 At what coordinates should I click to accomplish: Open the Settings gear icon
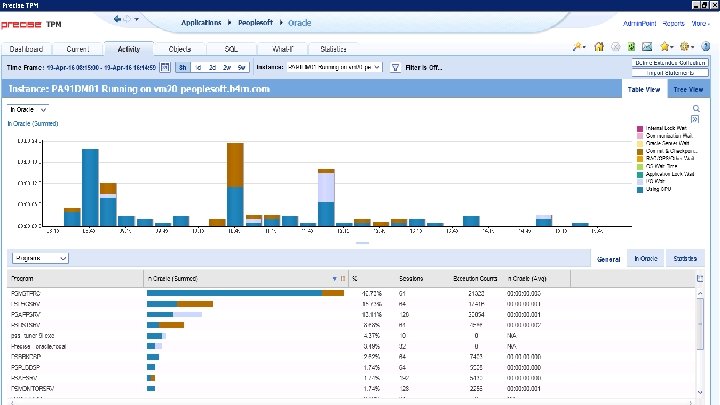[685, 46]
